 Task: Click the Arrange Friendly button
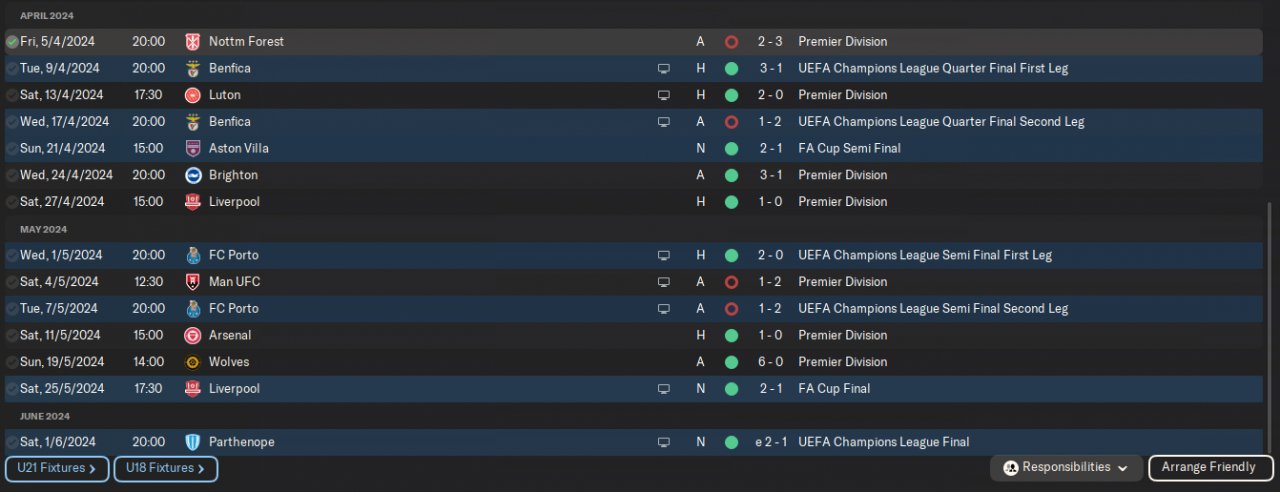[x=1209, y=468]
